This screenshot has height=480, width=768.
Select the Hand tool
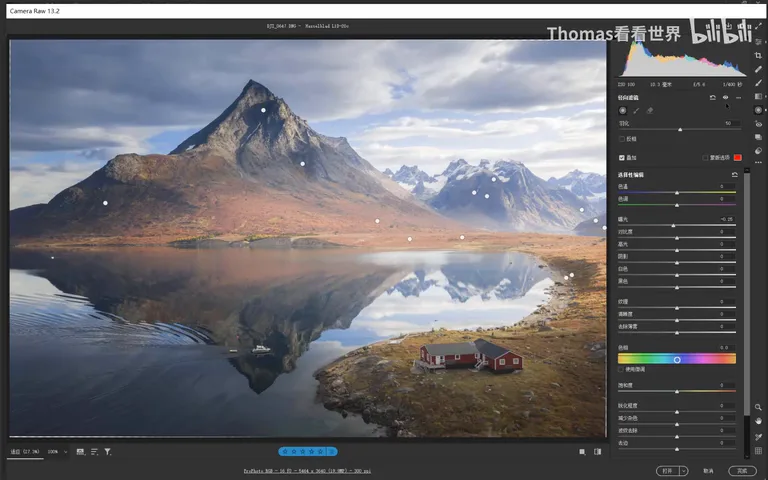pyautogui.click(x=758, y=421)
